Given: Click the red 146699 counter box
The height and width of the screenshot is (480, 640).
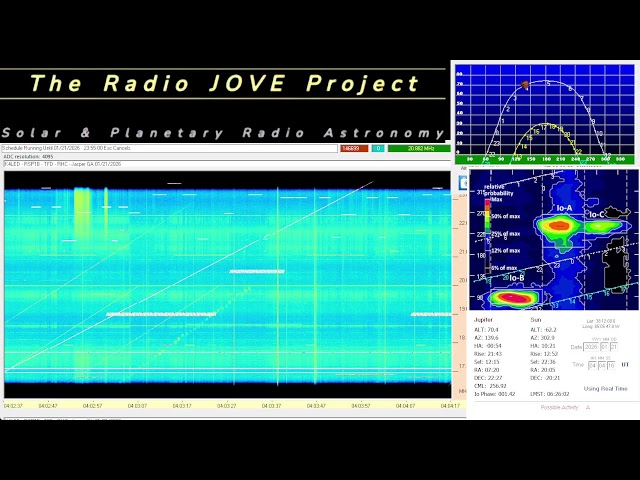Looking at the screenshot, I should [x=354, y=148].
